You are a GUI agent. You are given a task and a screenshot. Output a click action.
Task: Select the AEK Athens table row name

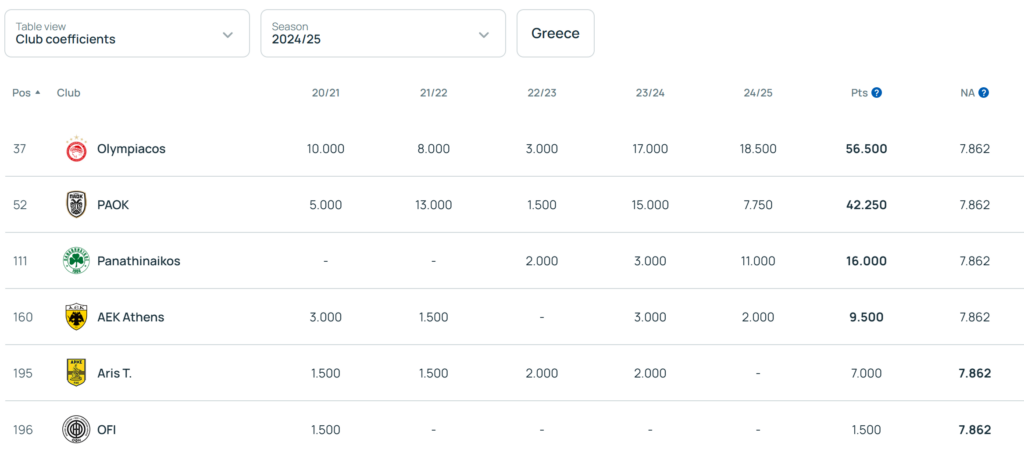point(130,317)
